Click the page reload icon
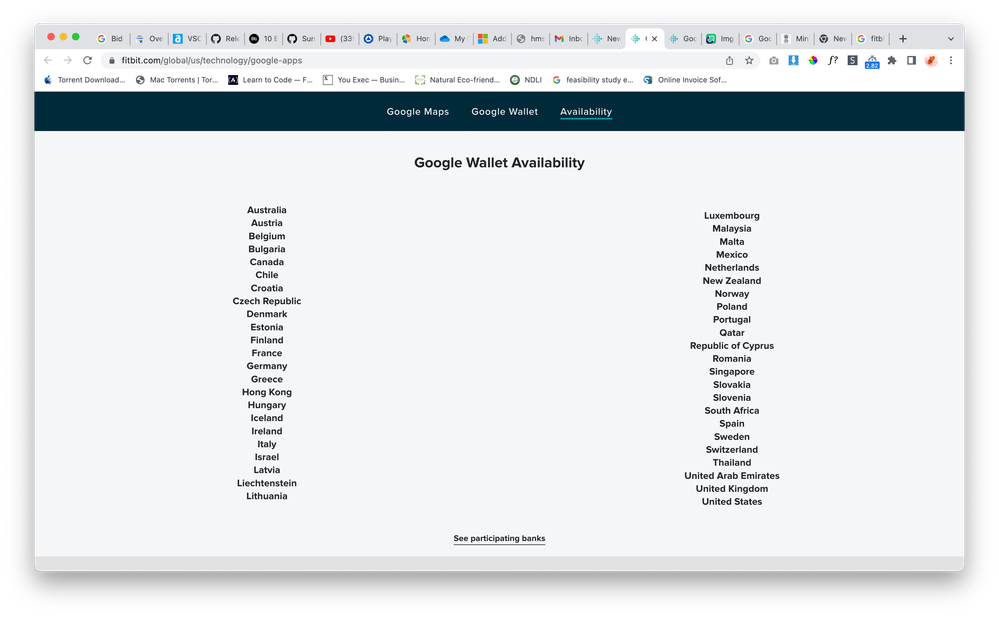This screenshot has height=617, width=999. pyautogui.click(x=87, y=60)
